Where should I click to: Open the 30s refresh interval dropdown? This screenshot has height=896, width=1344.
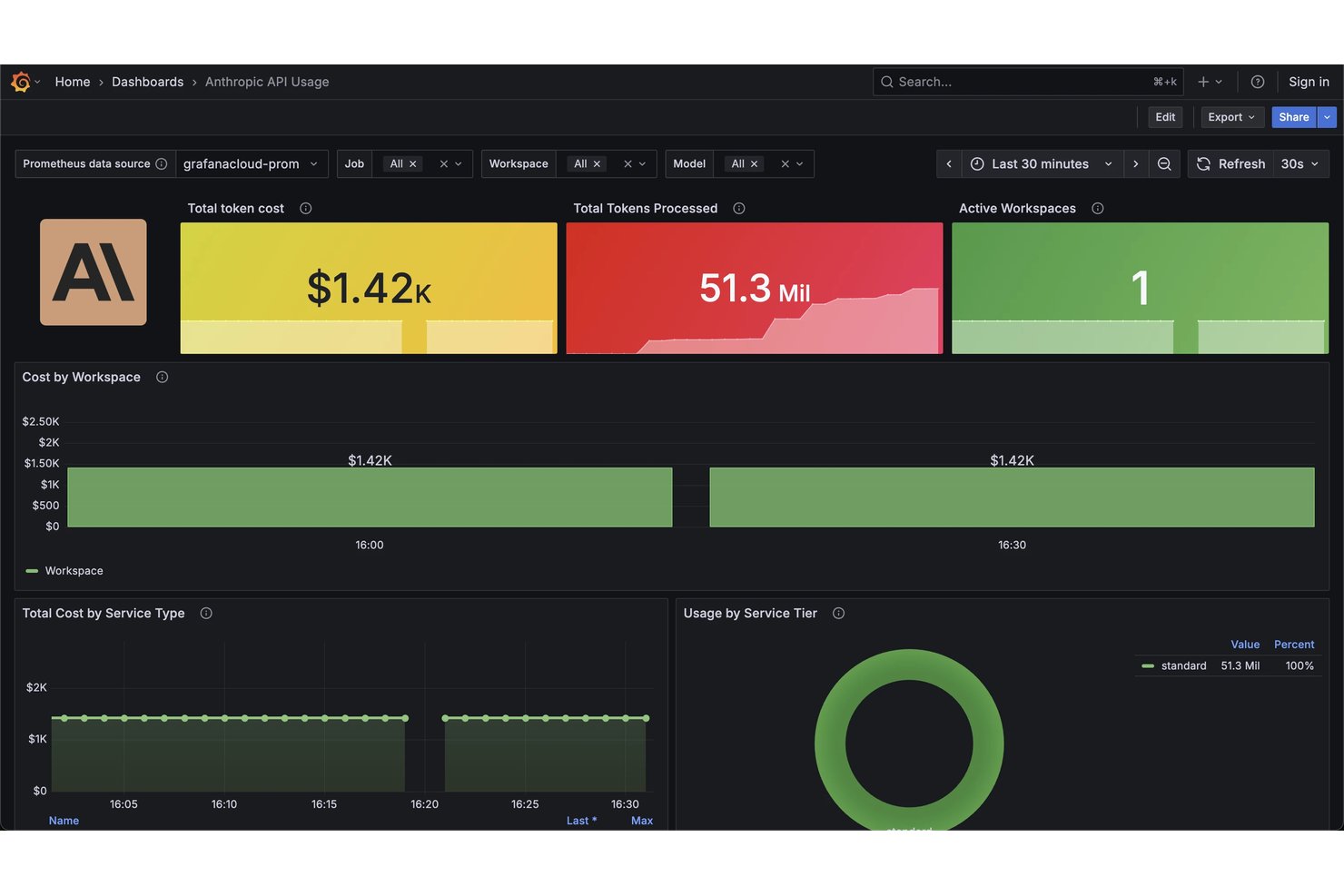coord(1300,164)
